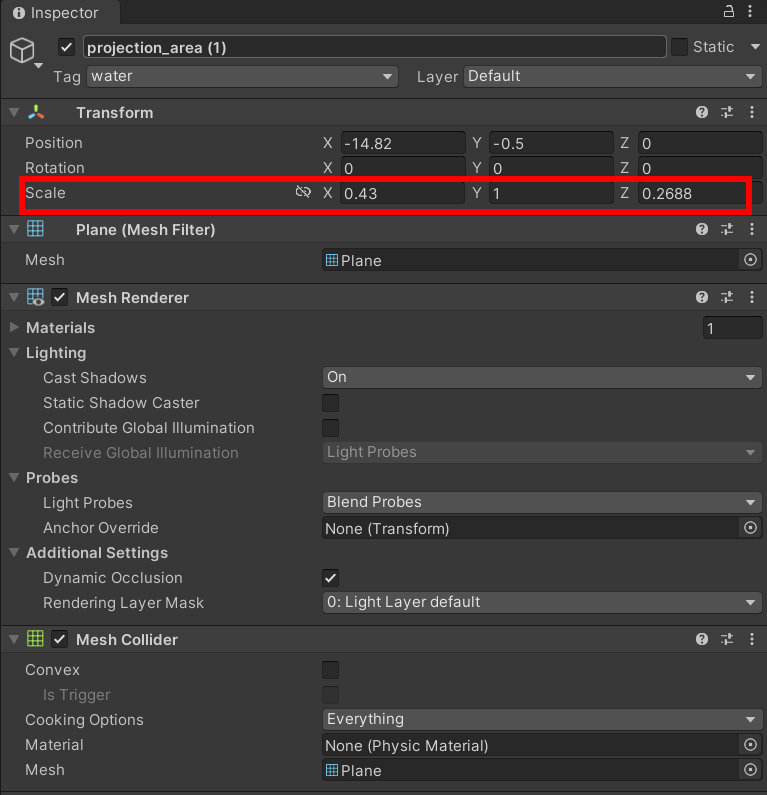Click Mesh Collider mesh object picker

pyautogui.click(x=750, y=770)
